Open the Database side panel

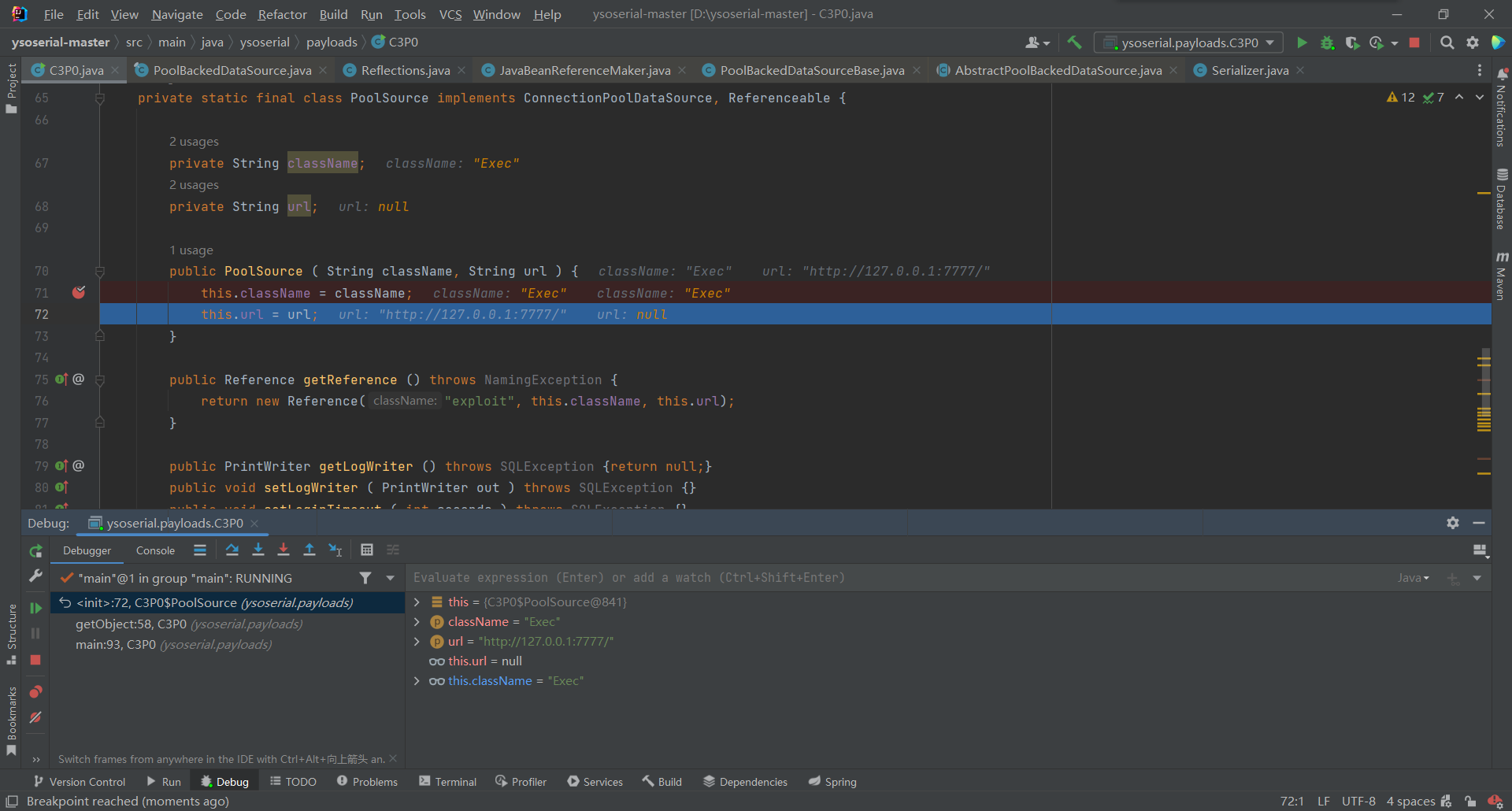pyautogui.click(x=1502, y=199)
